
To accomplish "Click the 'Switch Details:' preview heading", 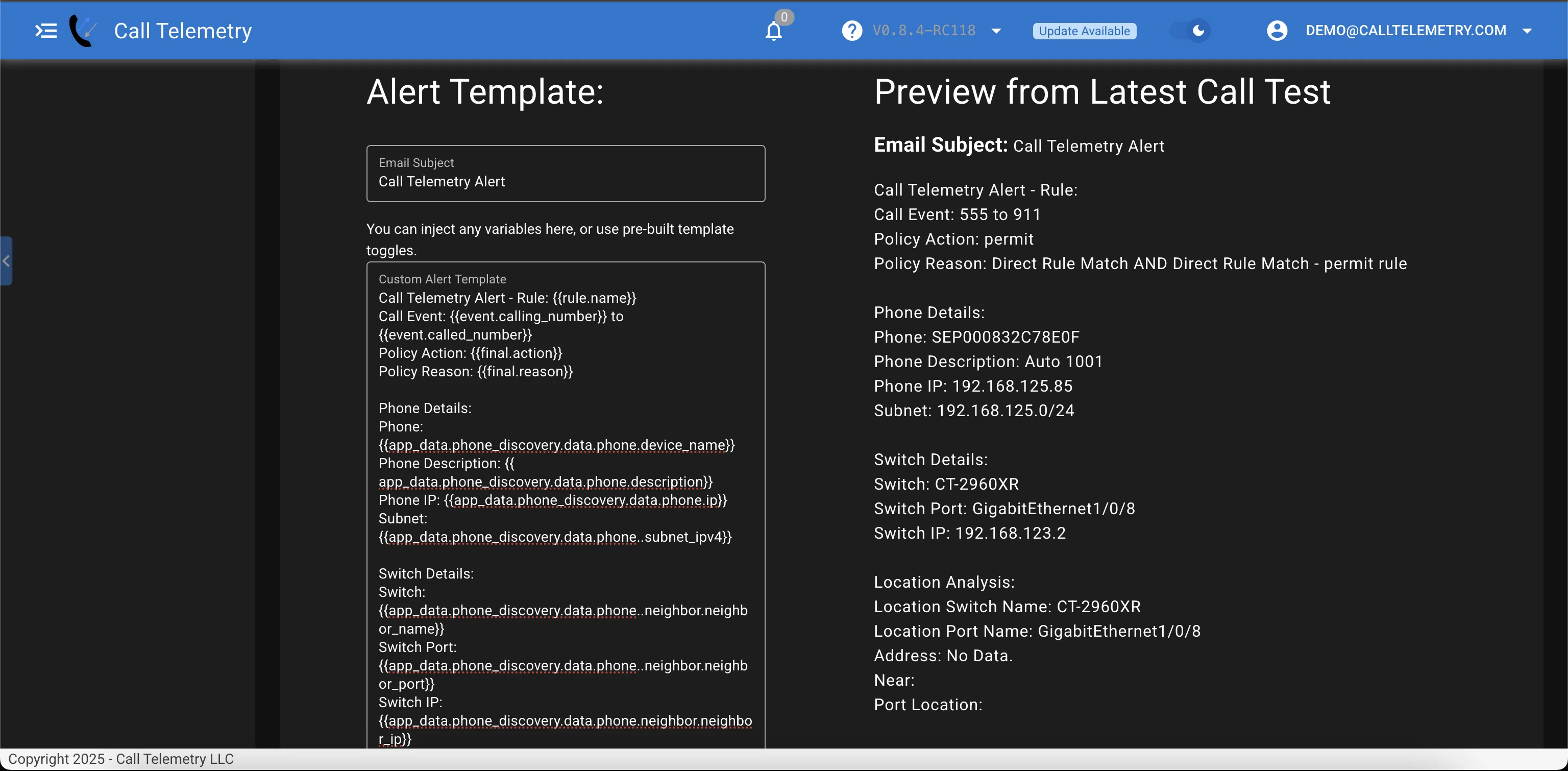I will [x=930, y=460].
